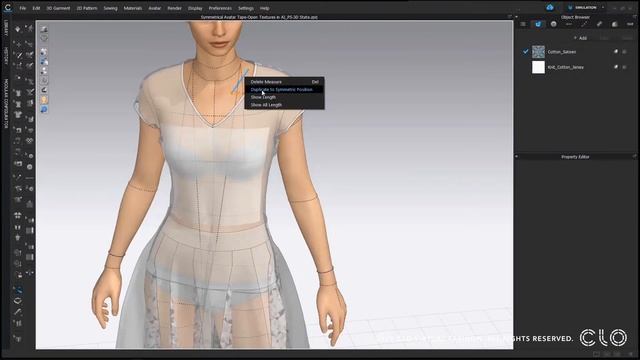
Task: Open the LIBRARY side tab
Action: tap(6, 29)
